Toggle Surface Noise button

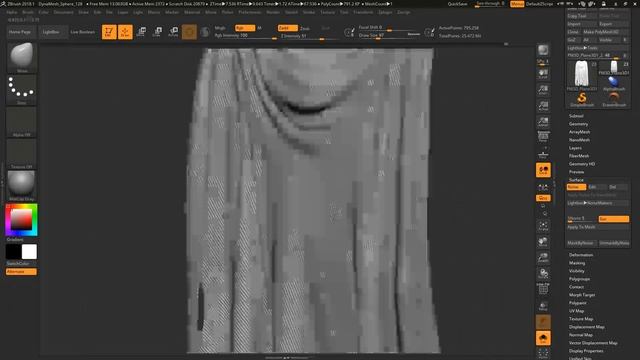pos(576,187)
